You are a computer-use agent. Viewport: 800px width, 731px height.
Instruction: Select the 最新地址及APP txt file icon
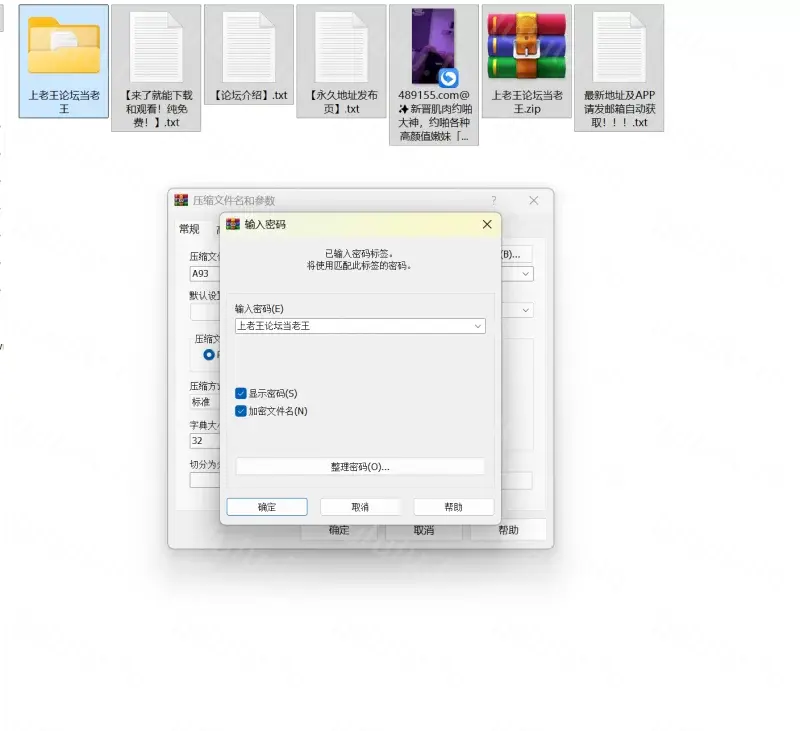[619, 47]
